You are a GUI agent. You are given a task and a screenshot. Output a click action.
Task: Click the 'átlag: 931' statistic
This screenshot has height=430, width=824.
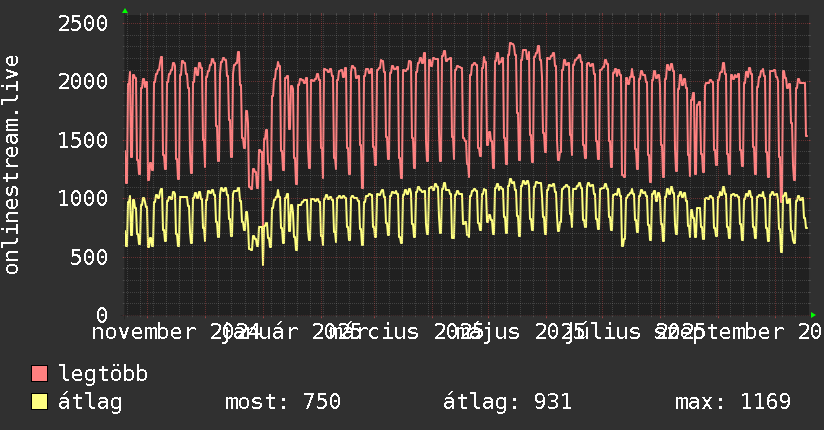point(507,402)
